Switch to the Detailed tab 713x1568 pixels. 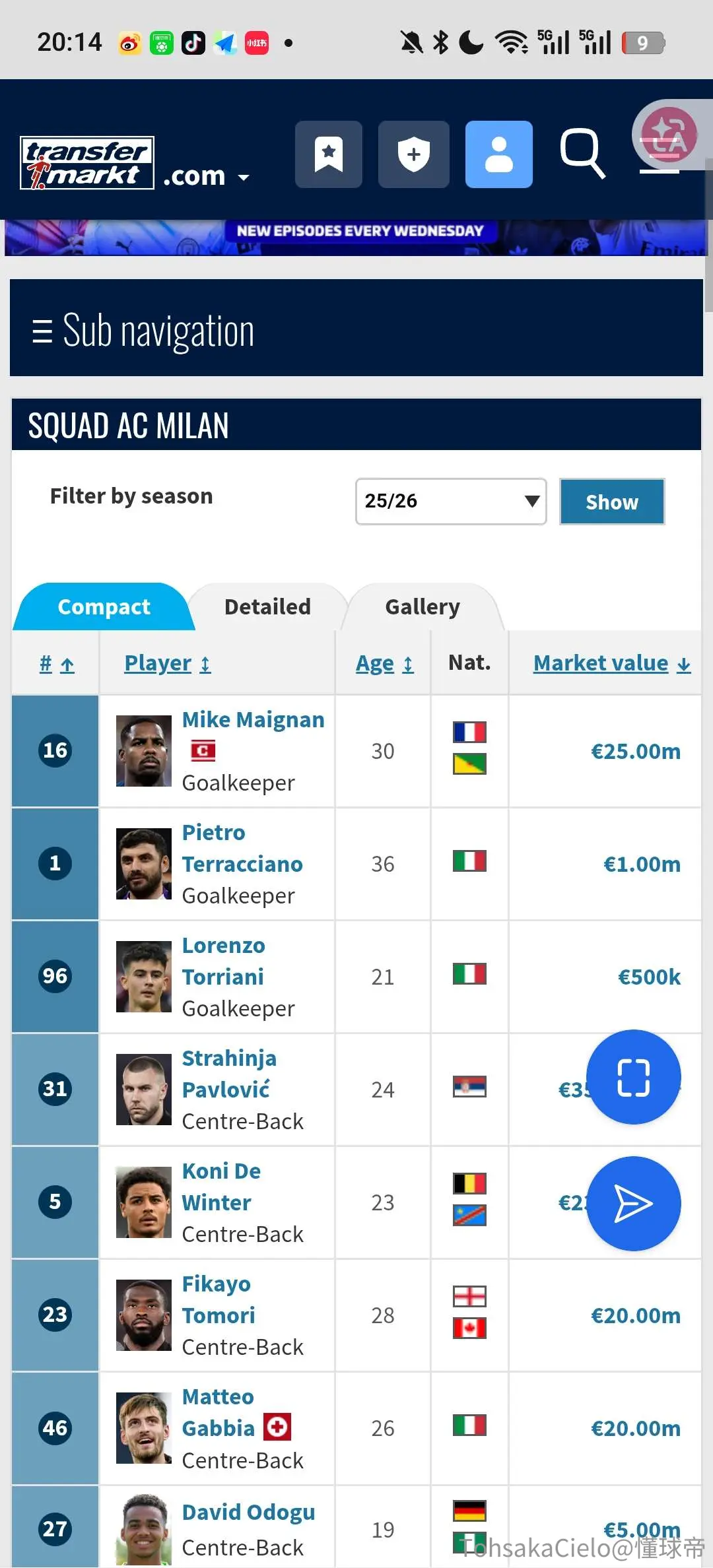point(267,607)
